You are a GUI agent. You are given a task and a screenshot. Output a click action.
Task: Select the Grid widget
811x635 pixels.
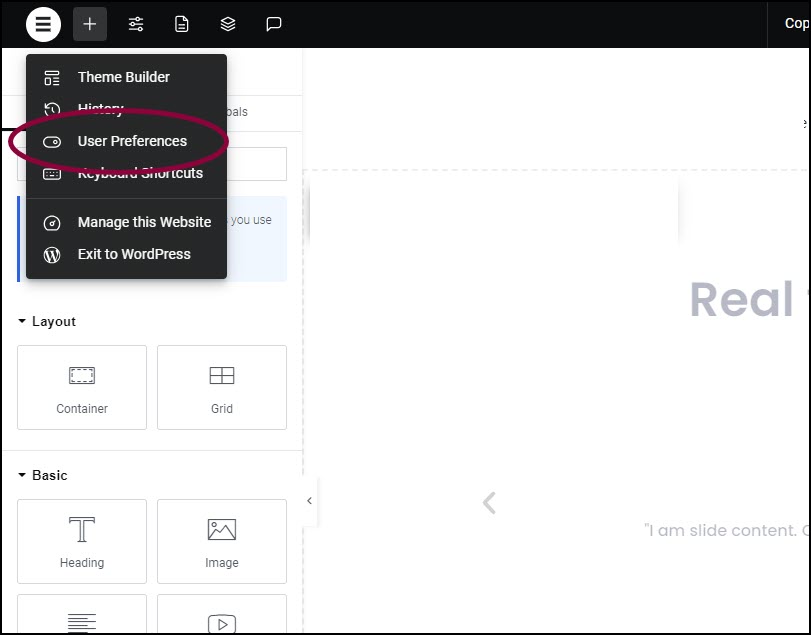pos(222,387)
